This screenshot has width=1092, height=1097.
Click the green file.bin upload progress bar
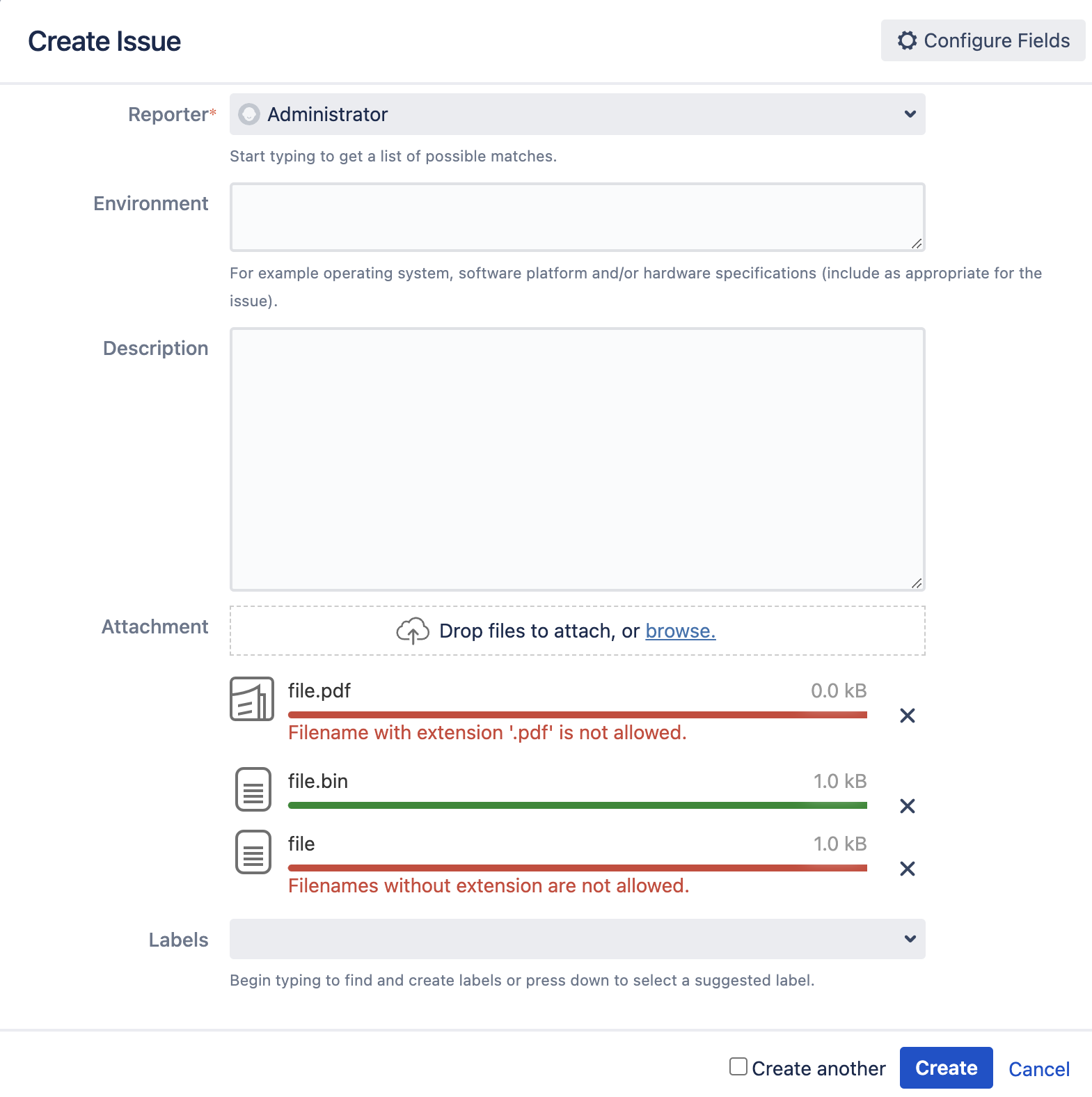pyautogui.click(x=577, y=805)
